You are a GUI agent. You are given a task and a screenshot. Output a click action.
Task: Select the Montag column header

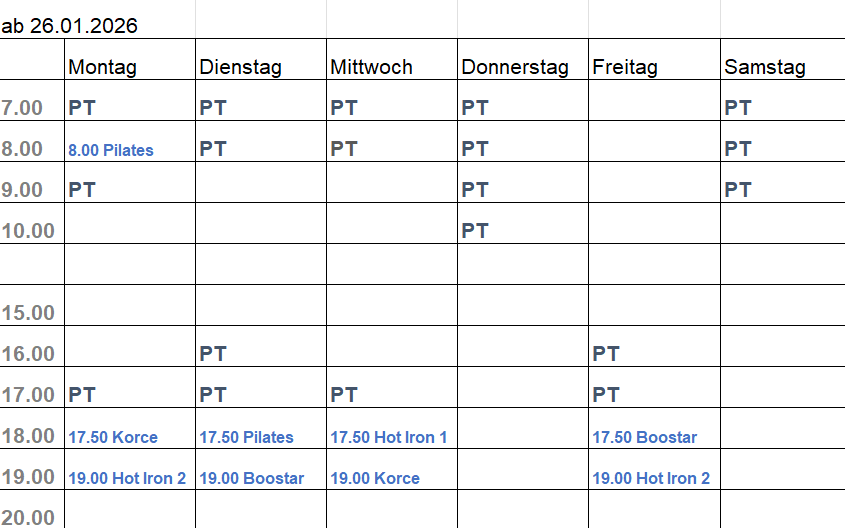[102, 67]
